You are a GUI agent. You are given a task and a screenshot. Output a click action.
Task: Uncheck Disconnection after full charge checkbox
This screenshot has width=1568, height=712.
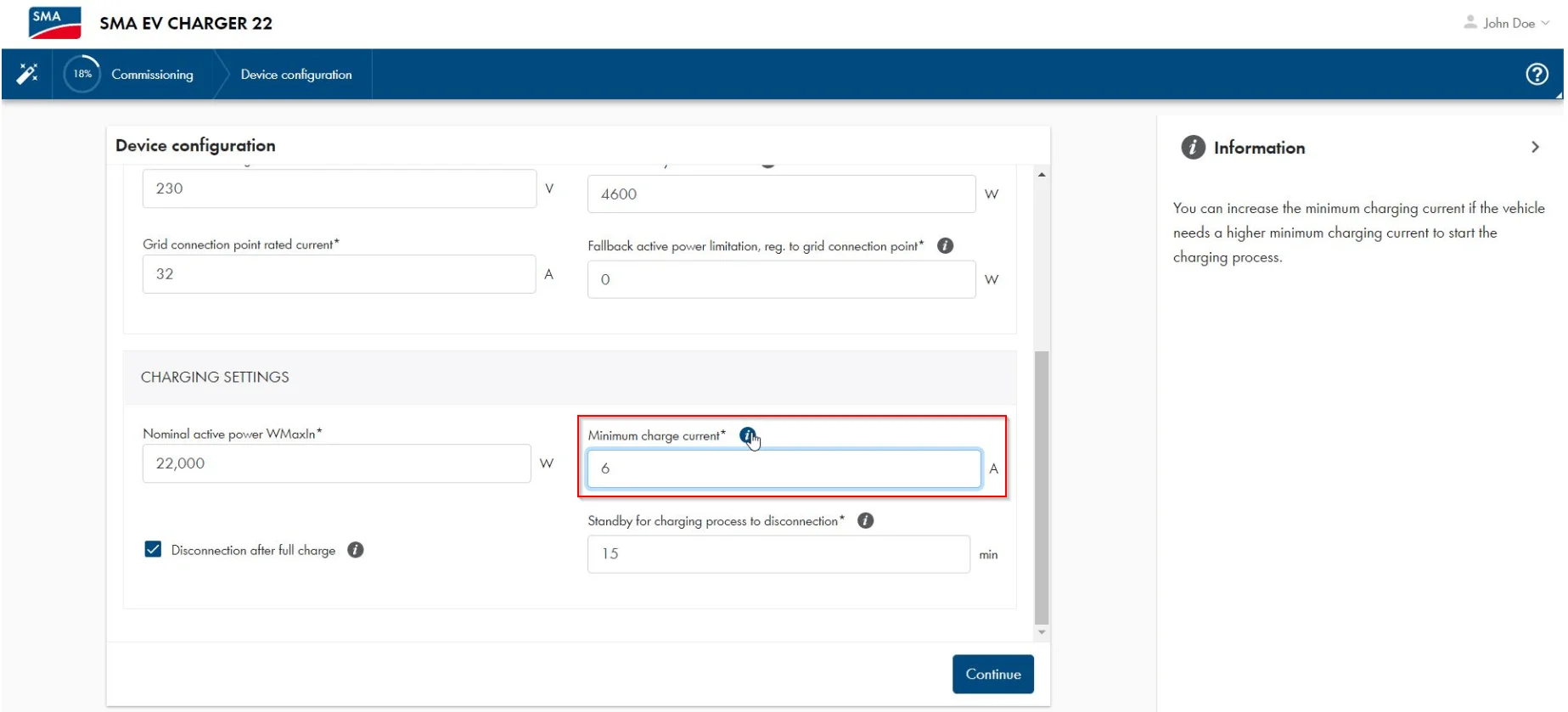(153, 550)
